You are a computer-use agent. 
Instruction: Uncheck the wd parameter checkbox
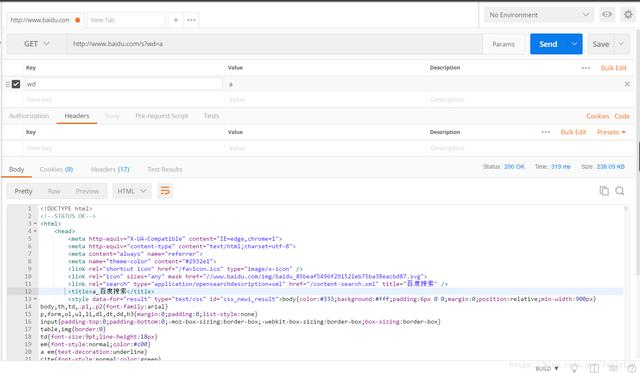click(16, 84)
